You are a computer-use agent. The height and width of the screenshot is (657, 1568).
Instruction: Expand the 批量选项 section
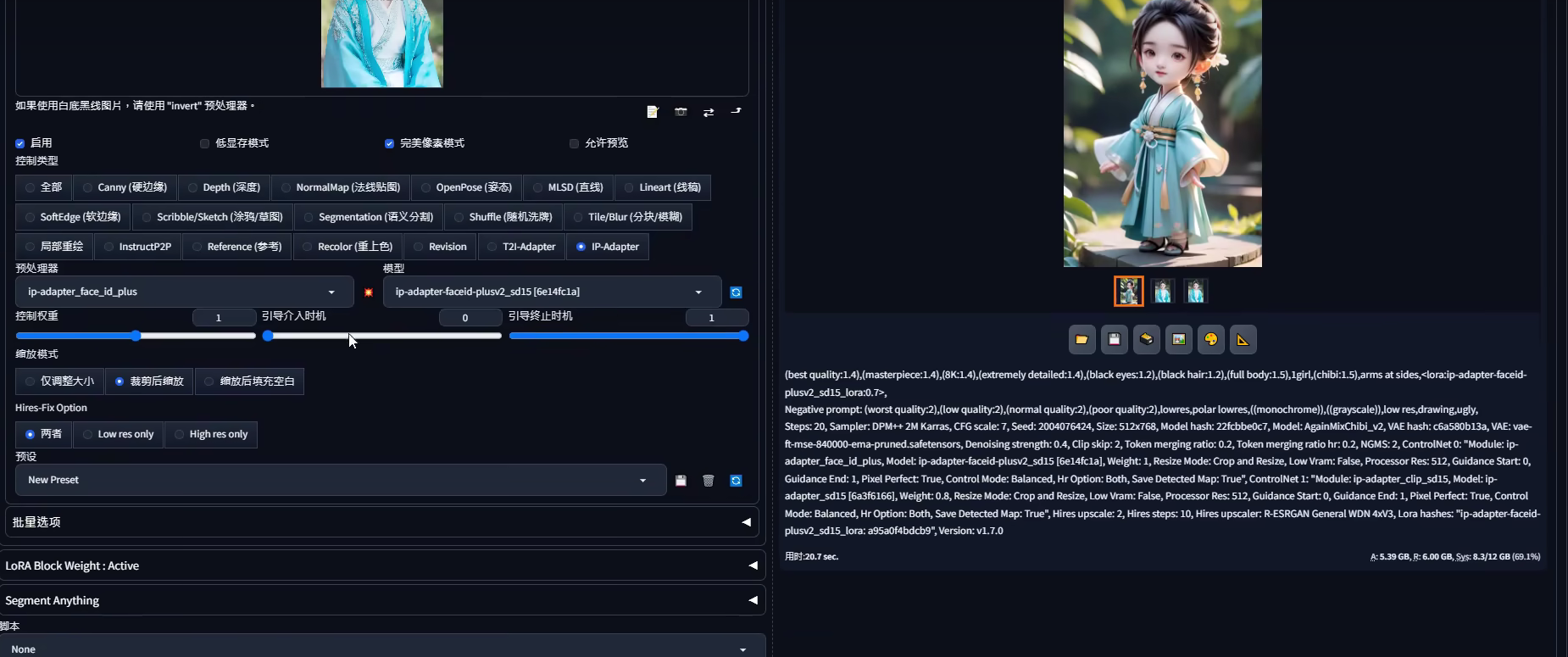(381, 522)
